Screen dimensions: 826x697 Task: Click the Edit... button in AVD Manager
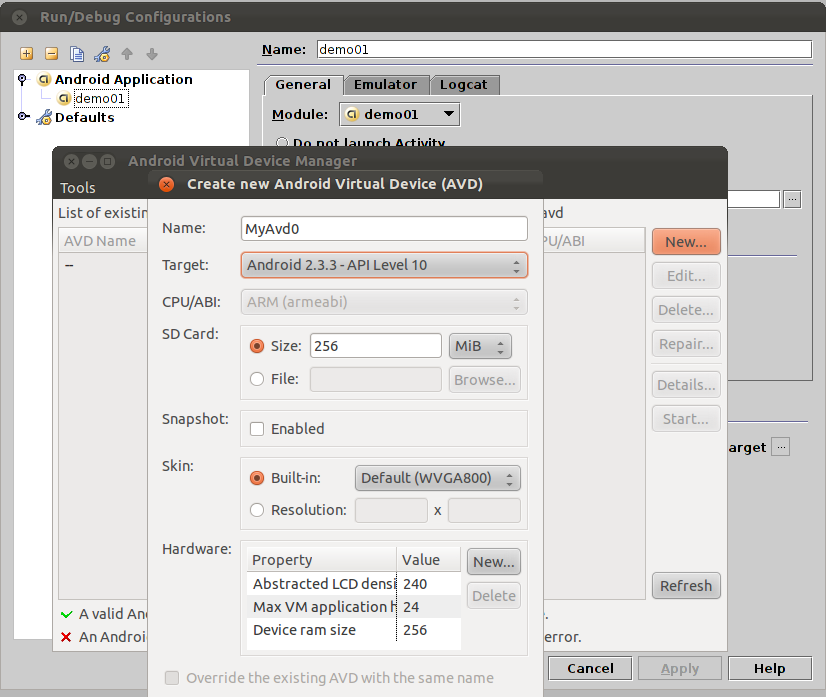[x=686, y=276]
